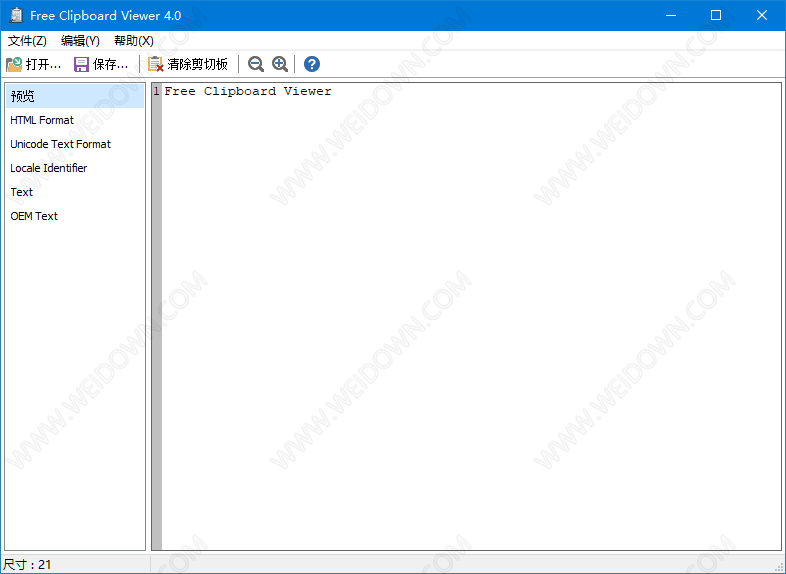This screenshot has width=786, height=574.
Task: Zoom out with the minus magnifier icon
Action: pyautogui.click(x=256, y=64)
